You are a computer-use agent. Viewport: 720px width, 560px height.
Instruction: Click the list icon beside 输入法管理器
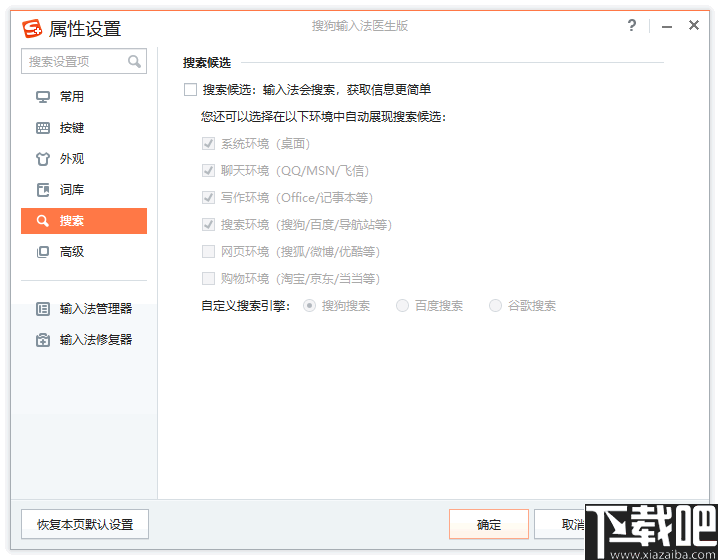coord(43,309)
